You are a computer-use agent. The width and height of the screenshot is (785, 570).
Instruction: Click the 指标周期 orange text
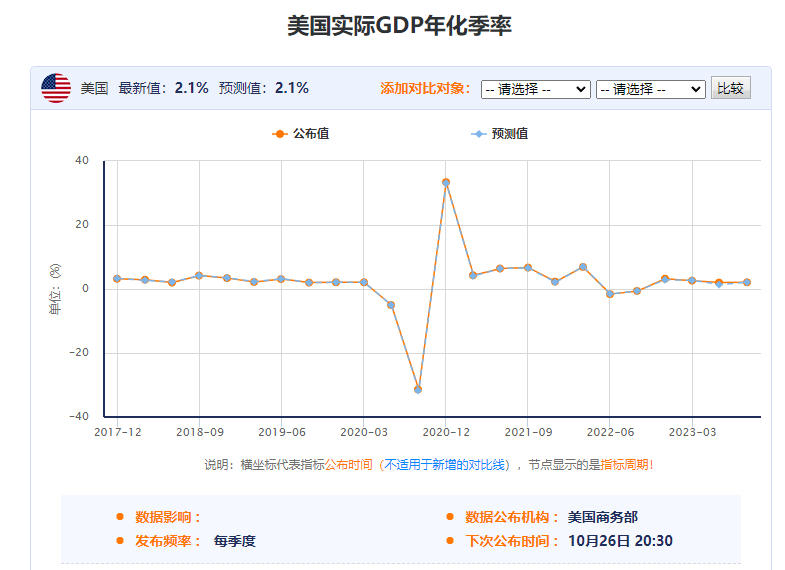[x=624, y=465]
